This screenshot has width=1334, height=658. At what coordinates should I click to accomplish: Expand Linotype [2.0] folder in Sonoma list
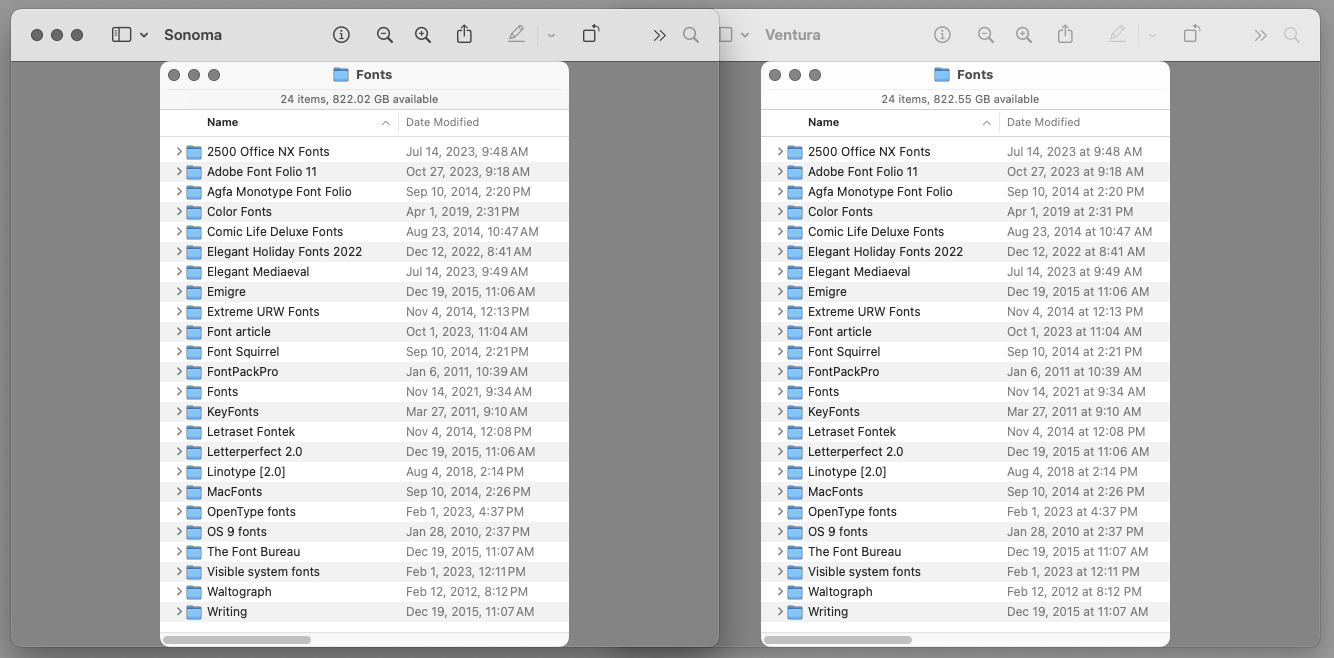point(178,472)
